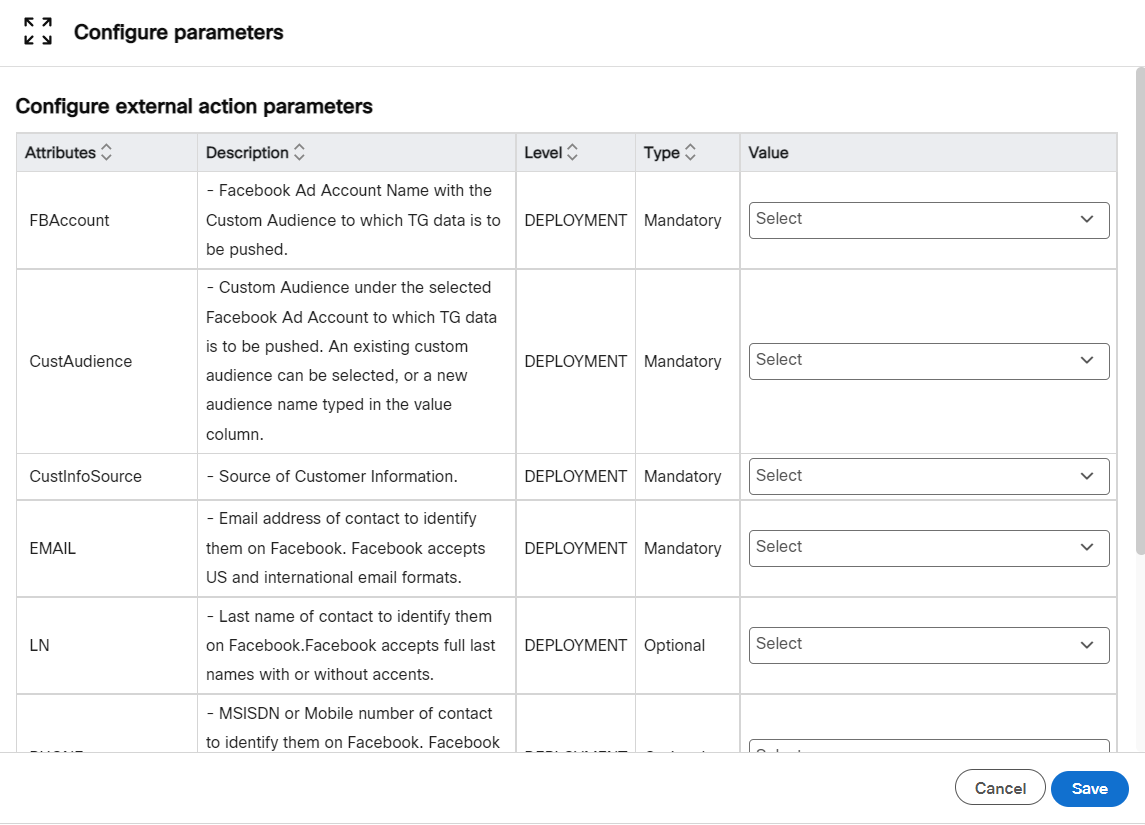Sort the Description column using its sort arrows
This screenshot has width=1145, height=825.
(297, 152)
